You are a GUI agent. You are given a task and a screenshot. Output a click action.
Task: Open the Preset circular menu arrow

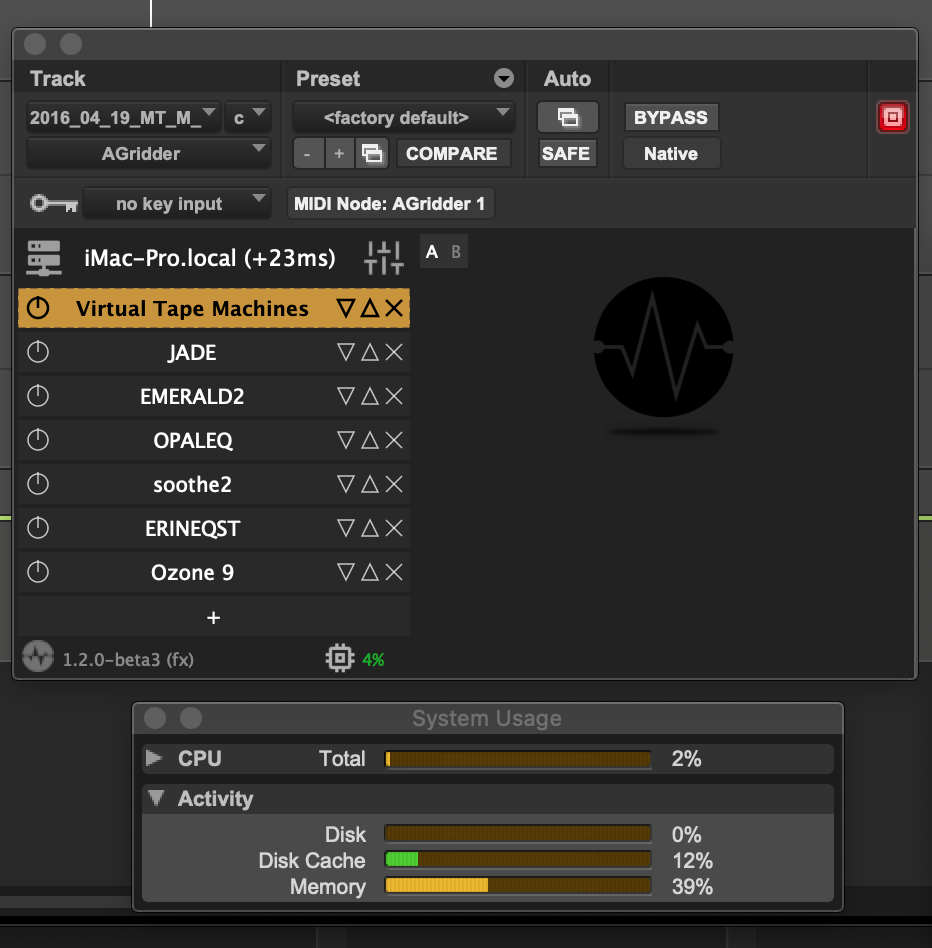click(503, 78)
